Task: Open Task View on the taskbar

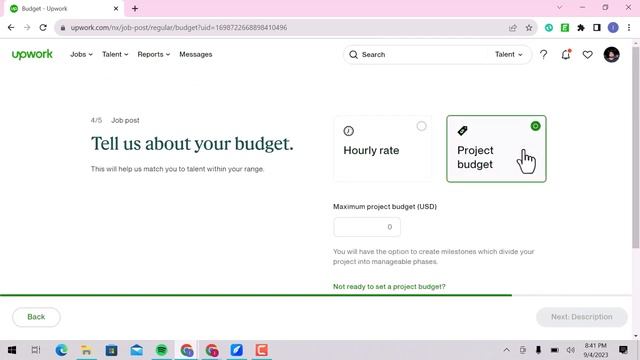Action: click(36, 350)
